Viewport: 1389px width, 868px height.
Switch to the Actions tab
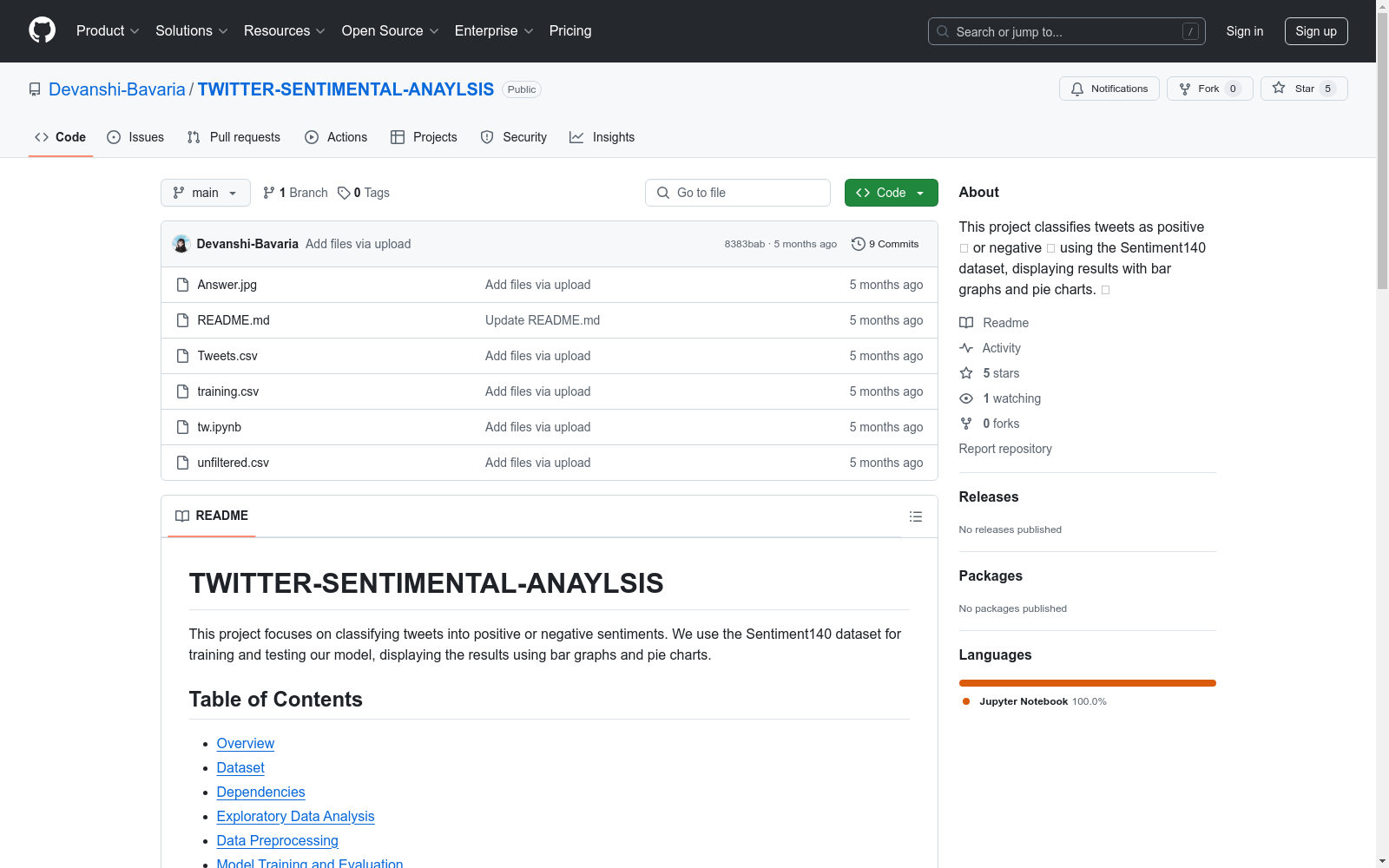tap(336, 137)
